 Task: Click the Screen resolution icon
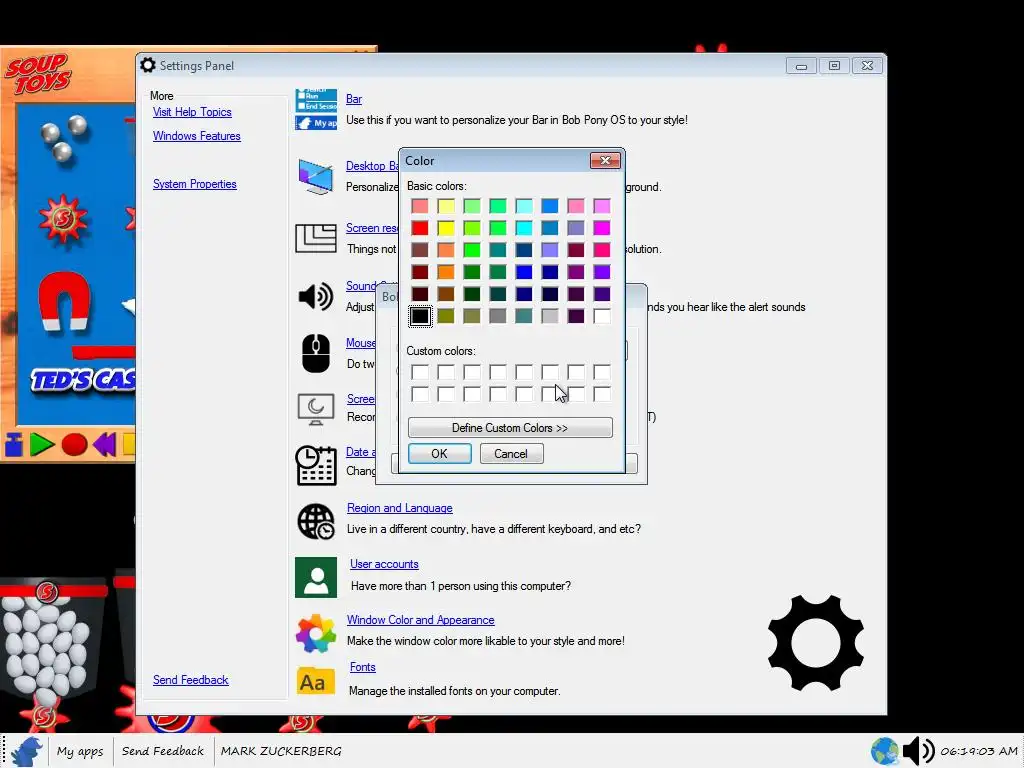[316, 238]
